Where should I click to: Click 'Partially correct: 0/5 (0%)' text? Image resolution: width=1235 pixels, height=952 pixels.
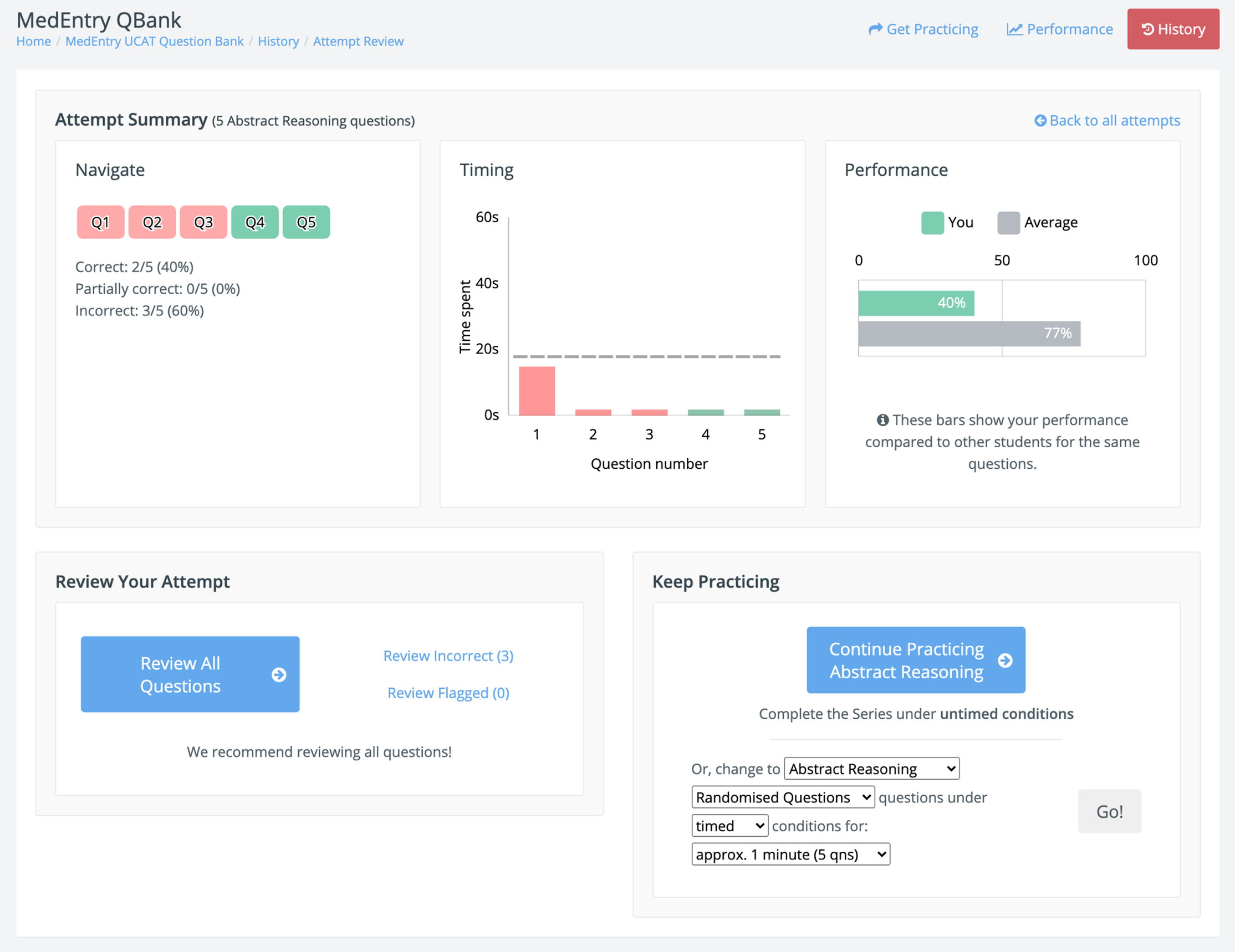pyautogui.click(x=158, y=289)
